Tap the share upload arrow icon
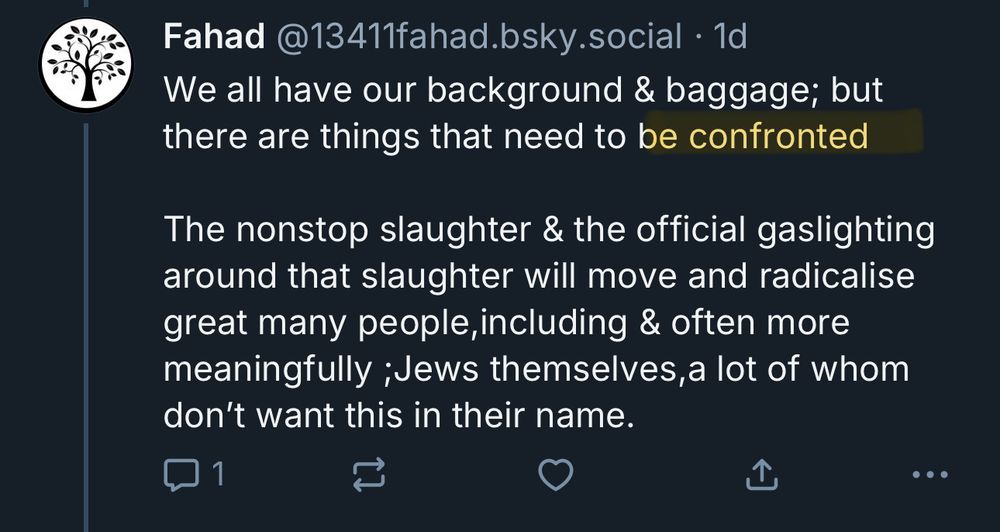Viewport: 1000px width, 532px height. (761, 475)
